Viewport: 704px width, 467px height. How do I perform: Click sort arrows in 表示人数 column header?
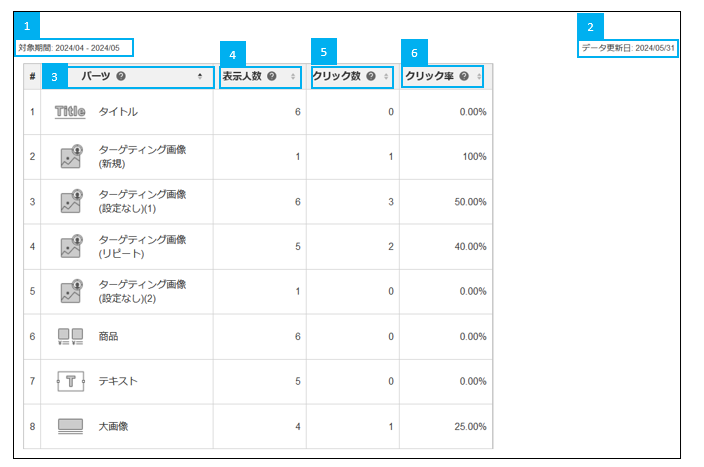click(x=293, y=76)
